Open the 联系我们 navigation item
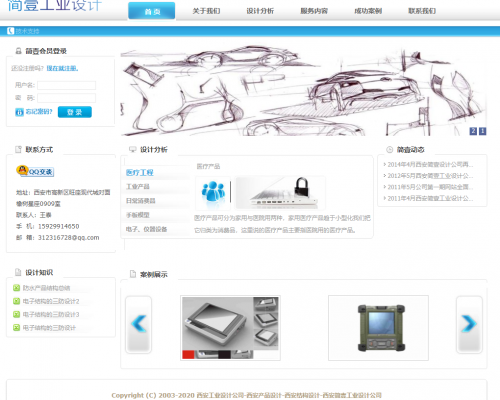 pos(422,11)
